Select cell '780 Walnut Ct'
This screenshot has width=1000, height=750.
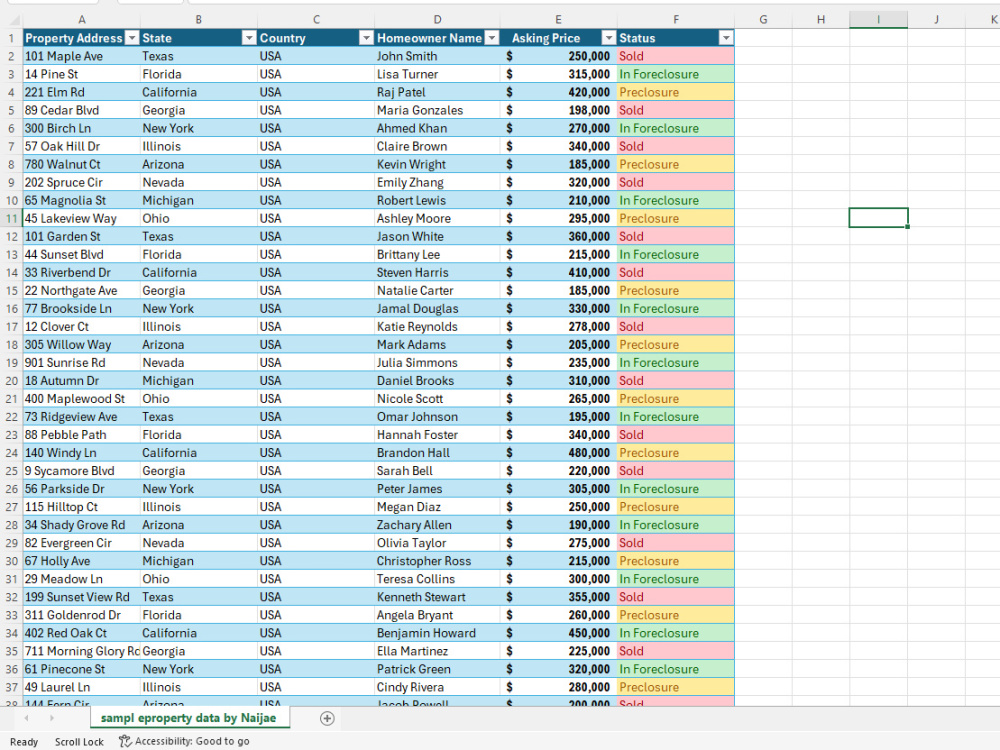(x=82, y=164)
